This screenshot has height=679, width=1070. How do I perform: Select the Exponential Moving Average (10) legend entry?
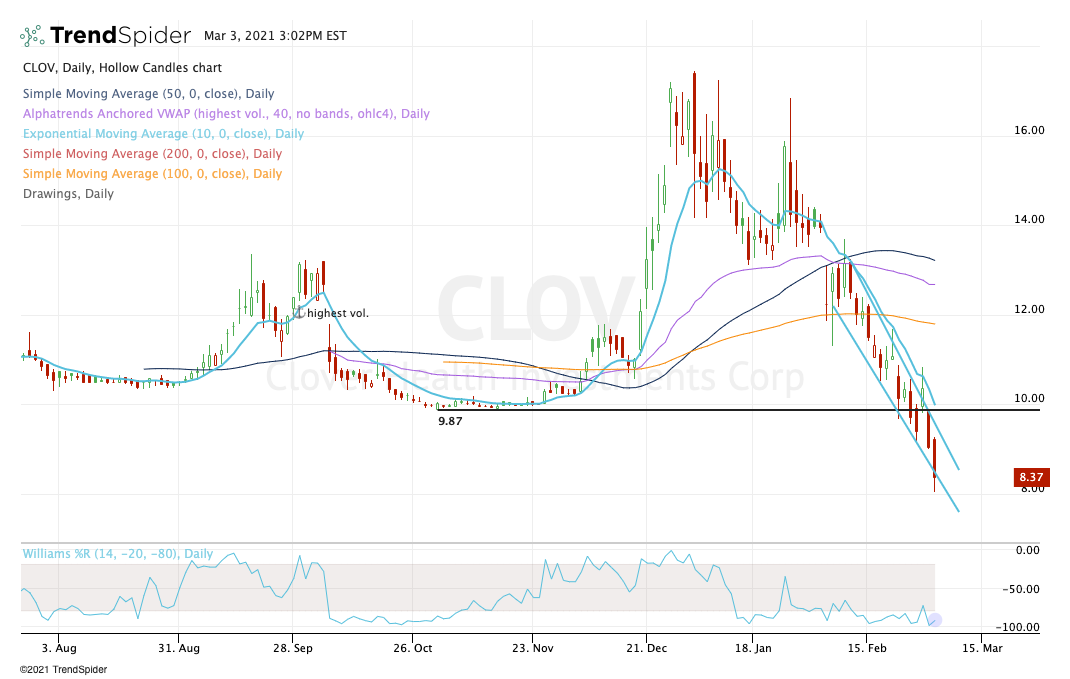tap(164, 134)
